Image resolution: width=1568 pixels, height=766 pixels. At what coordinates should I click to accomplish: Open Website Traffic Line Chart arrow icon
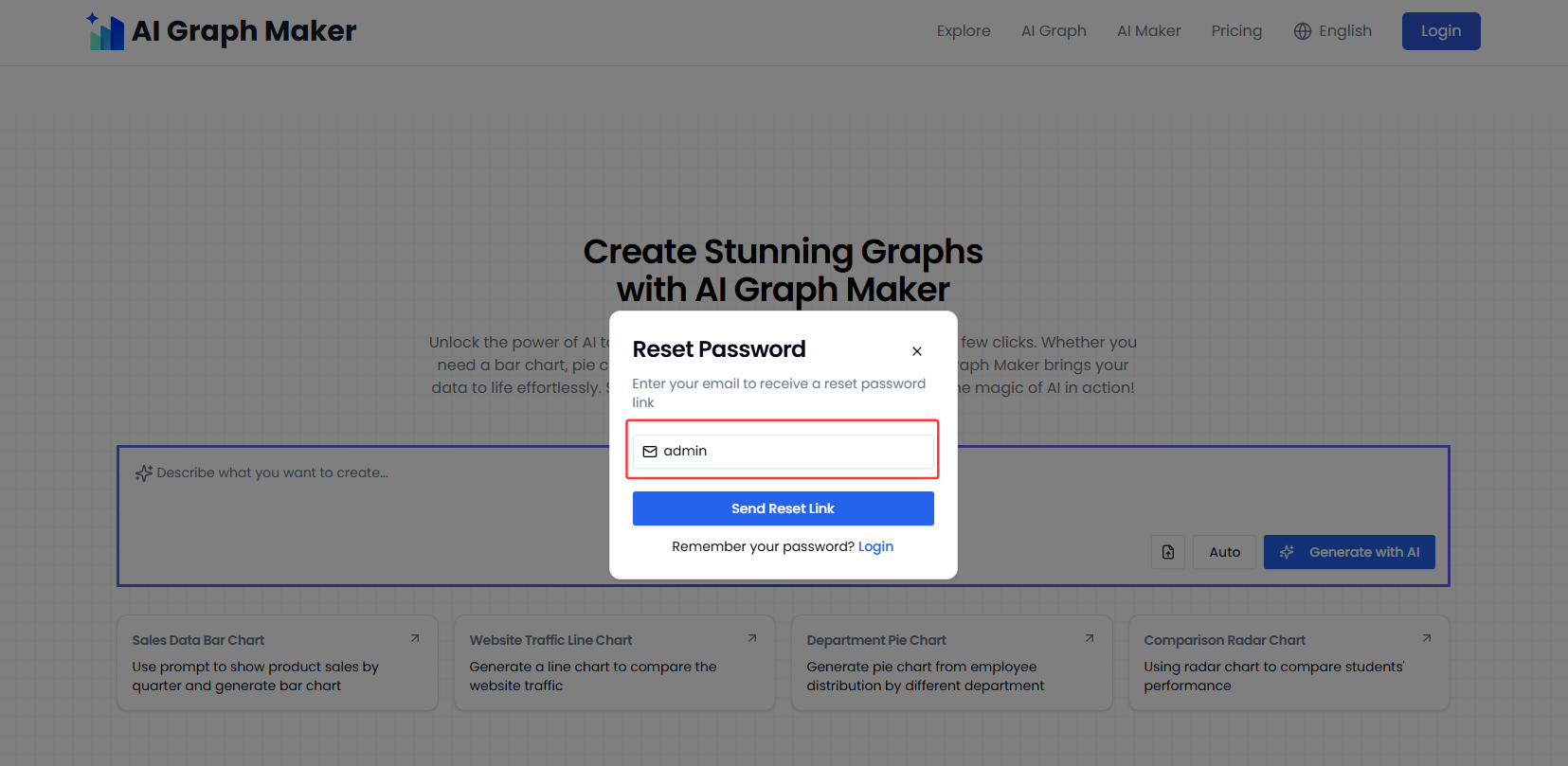(x=752, y=639)
